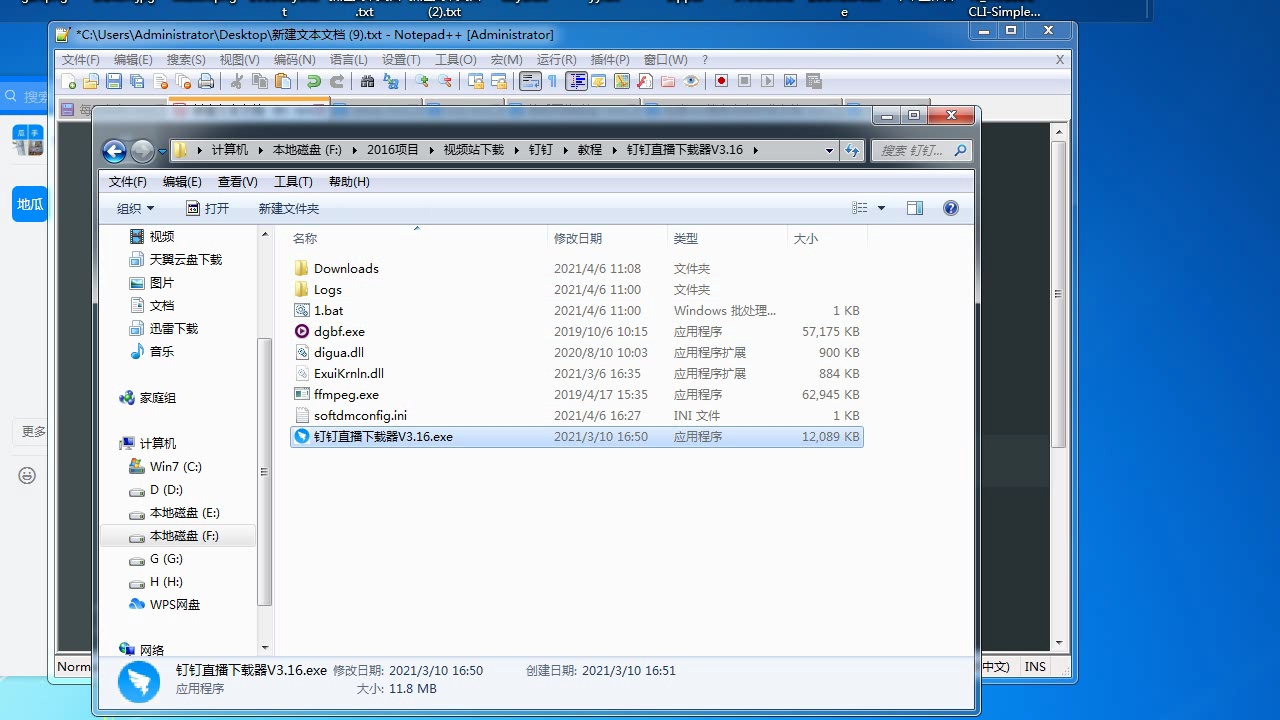Open the 文件(F) menu in Notepad++
Image resolution: width=1280 pixels, height=720 pixels.
(81, 60)
